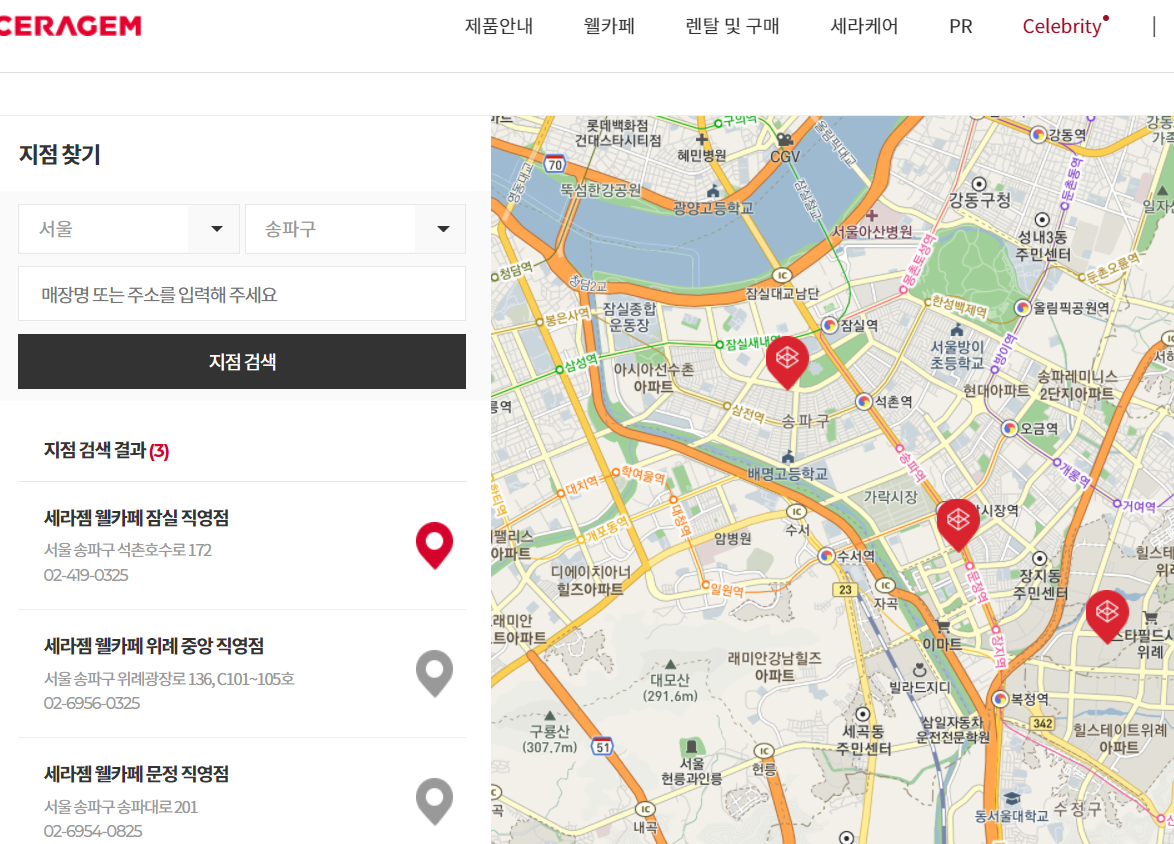
Task: Click the 세곡동 주민센터 map label
Action: click(863, 740)
